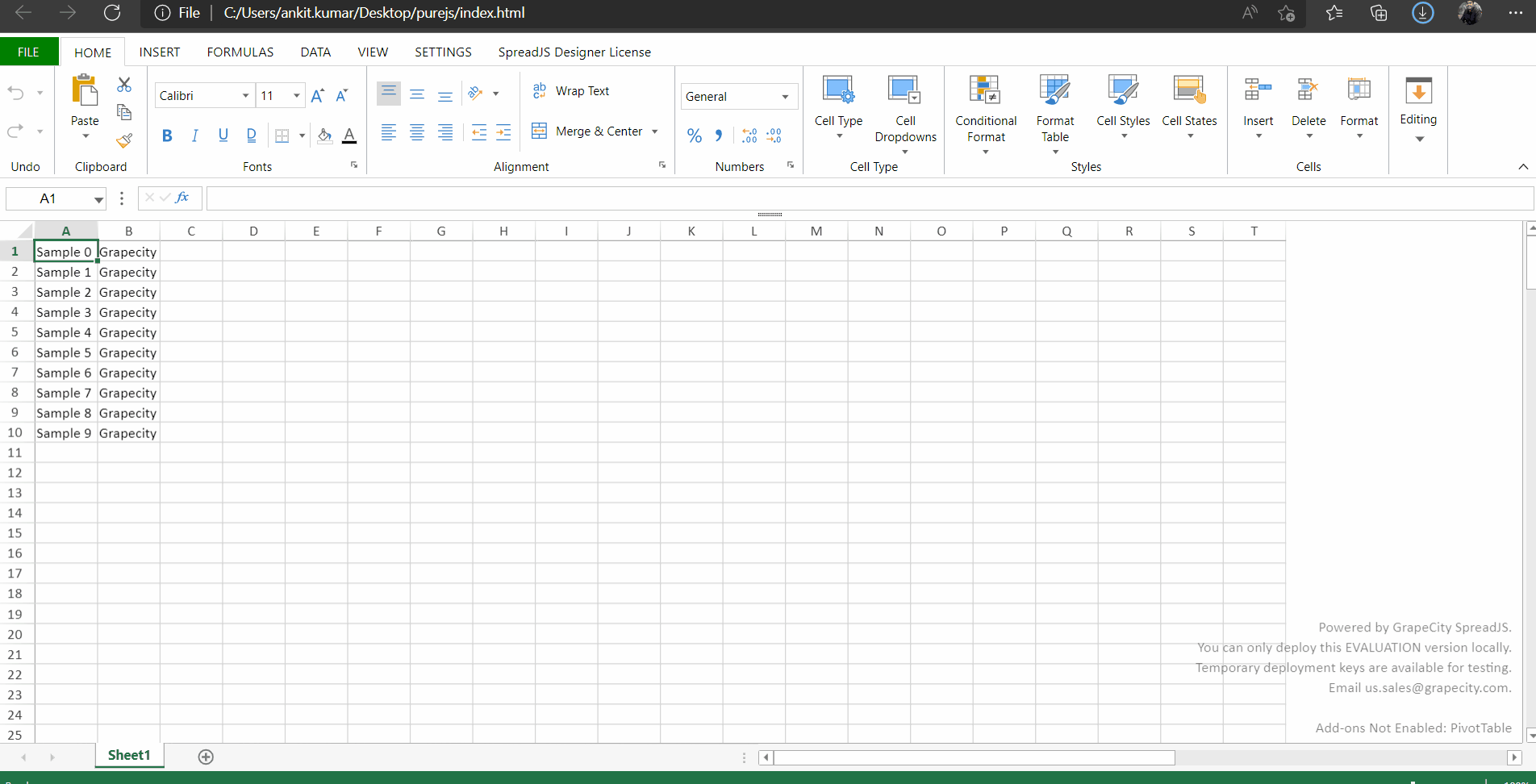Expand the Calibri font family dropdown
This screenshot has width=1536, height=784.
pyautogui.click(x=245, y=96)
